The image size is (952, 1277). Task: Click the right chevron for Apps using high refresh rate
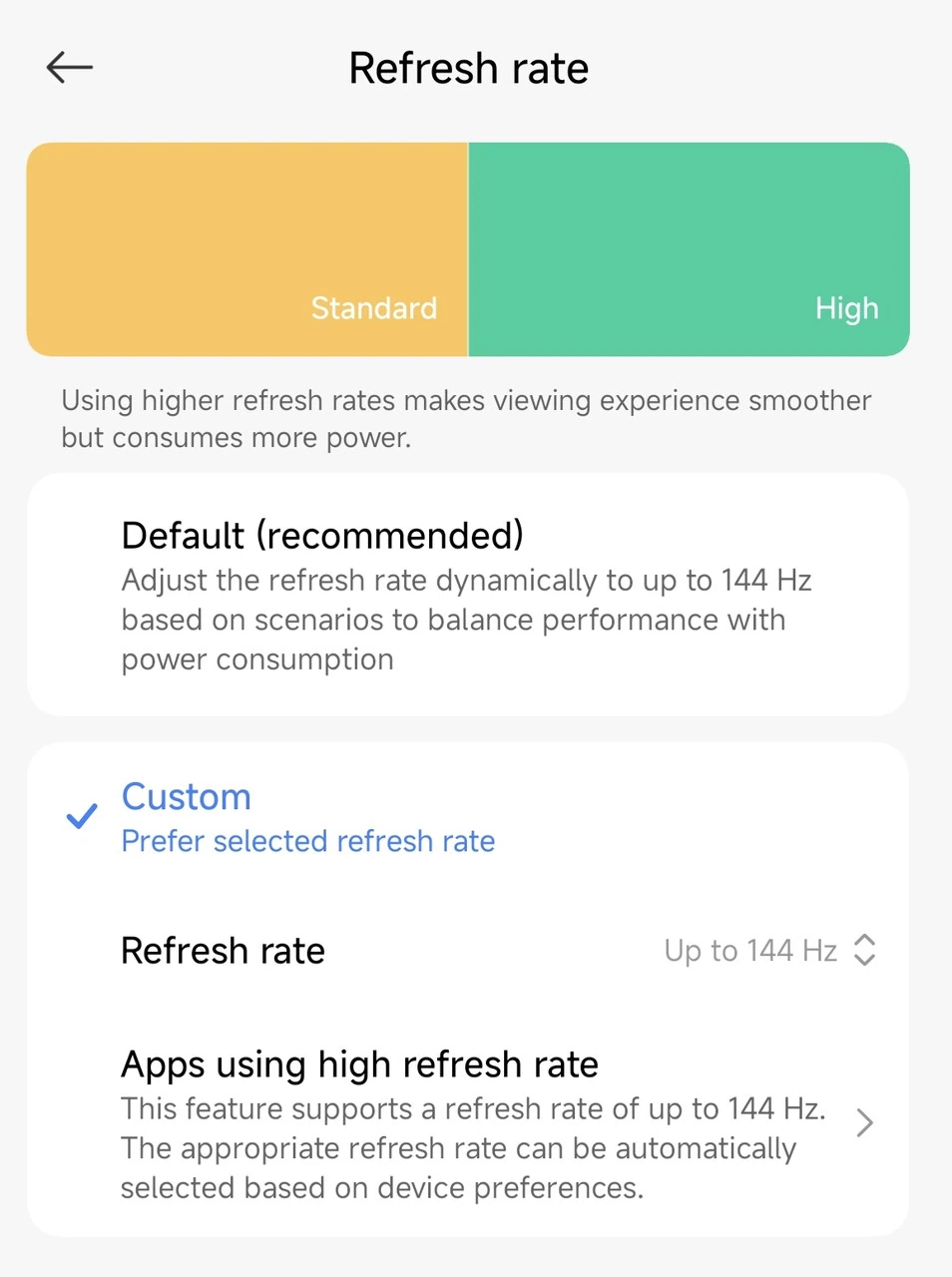point(864,1123)
